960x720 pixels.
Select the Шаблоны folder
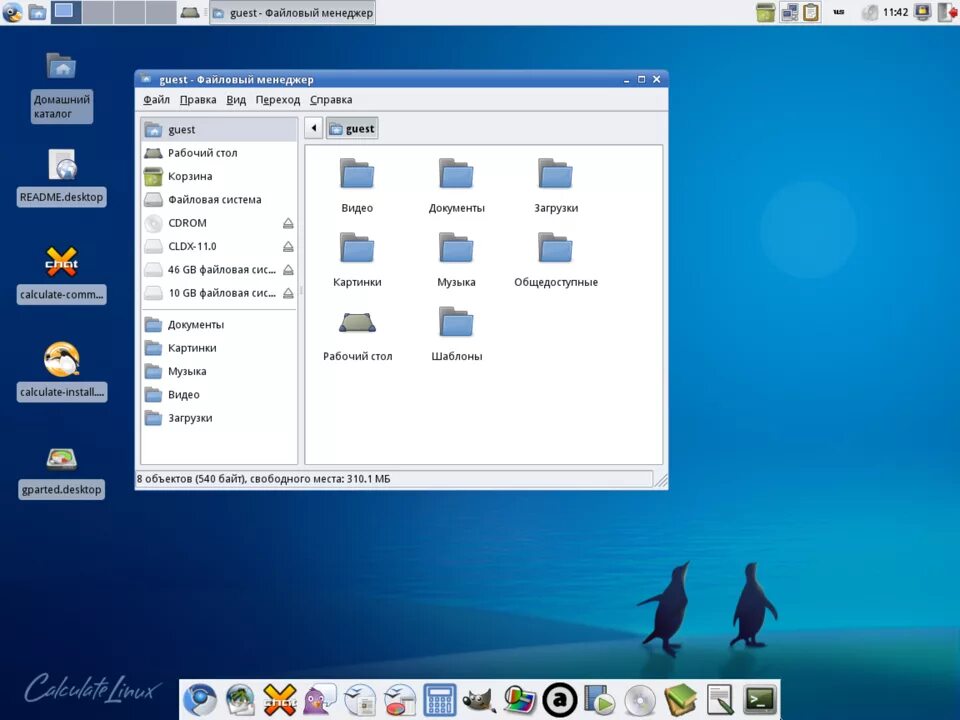pyautogui.click(x=457, y=334)
